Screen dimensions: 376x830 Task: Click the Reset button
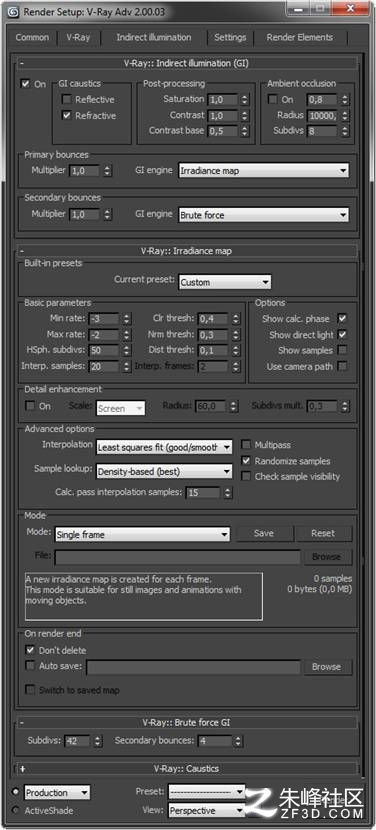tap(323, 534)
